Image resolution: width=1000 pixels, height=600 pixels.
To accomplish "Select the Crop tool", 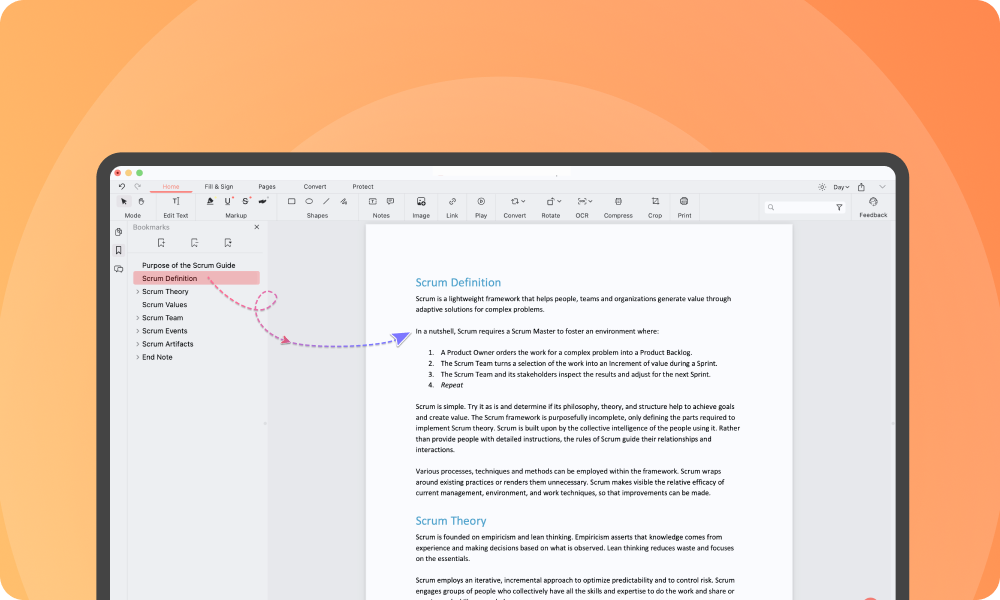I will 655,201.
